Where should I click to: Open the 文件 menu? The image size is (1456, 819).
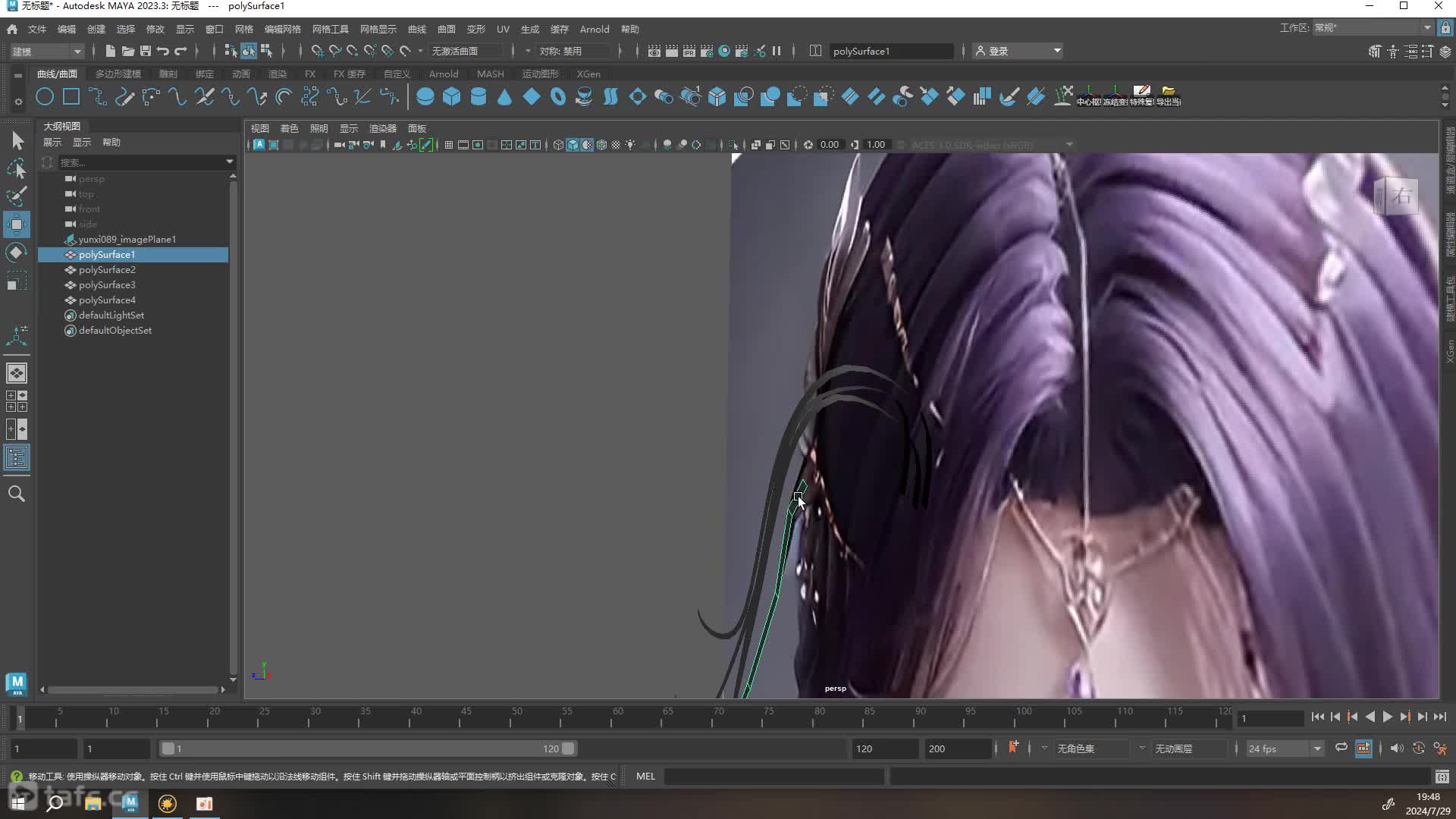(37, 29)
